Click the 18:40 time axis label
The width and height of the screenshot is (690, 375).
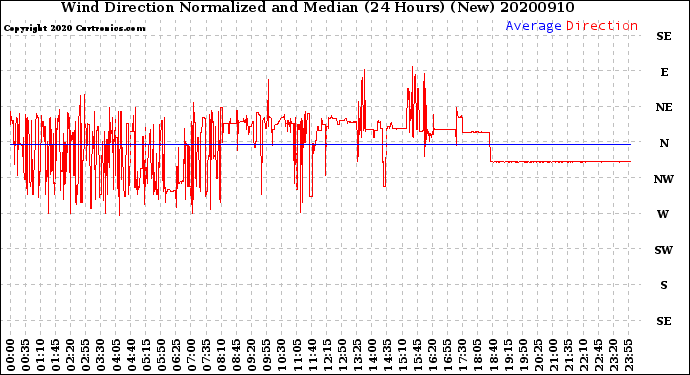[x=493, y=355]
